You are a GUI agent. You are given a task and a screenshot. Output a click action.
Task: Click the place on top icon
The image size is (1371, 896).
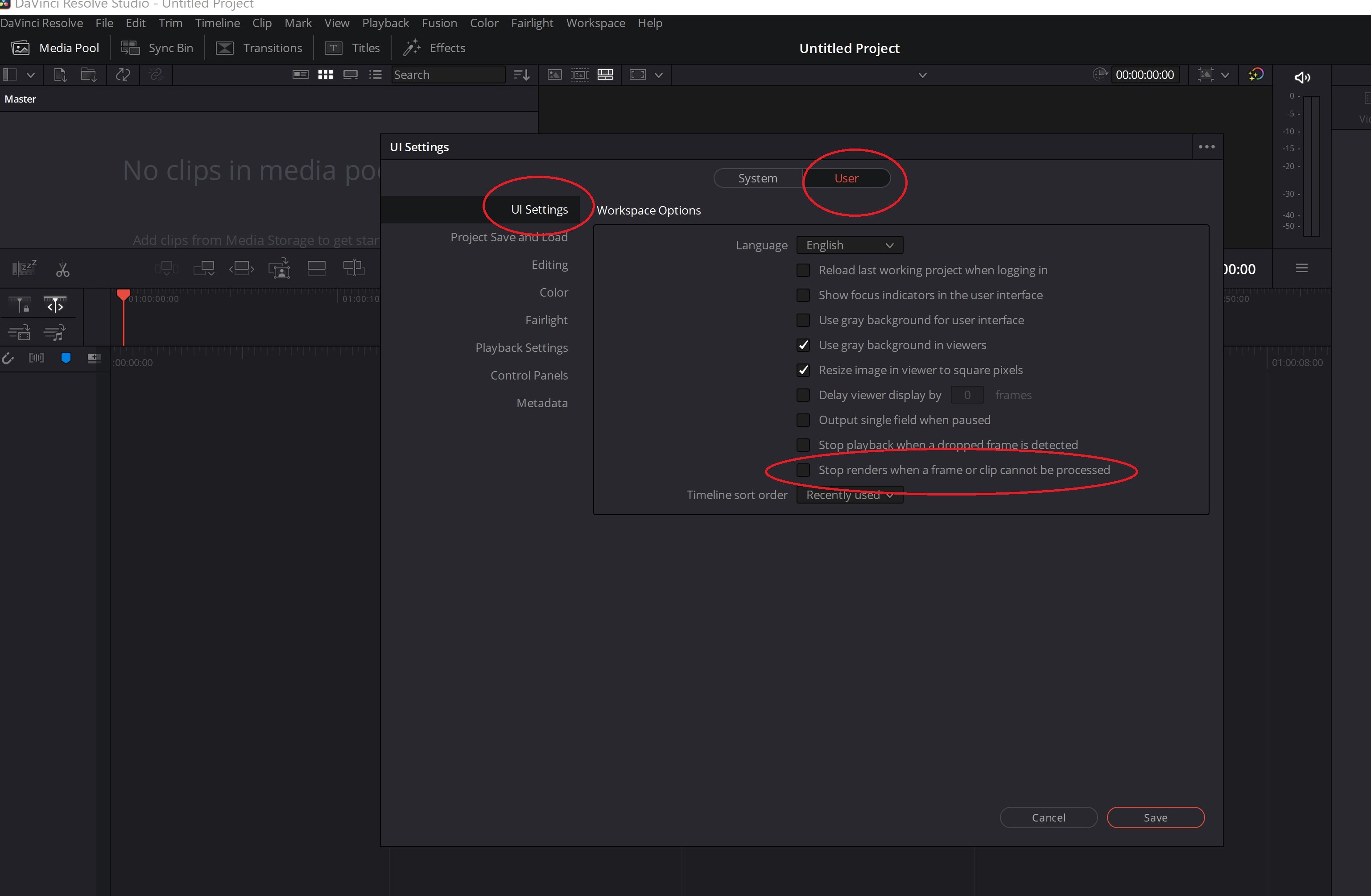pos(316,268)
